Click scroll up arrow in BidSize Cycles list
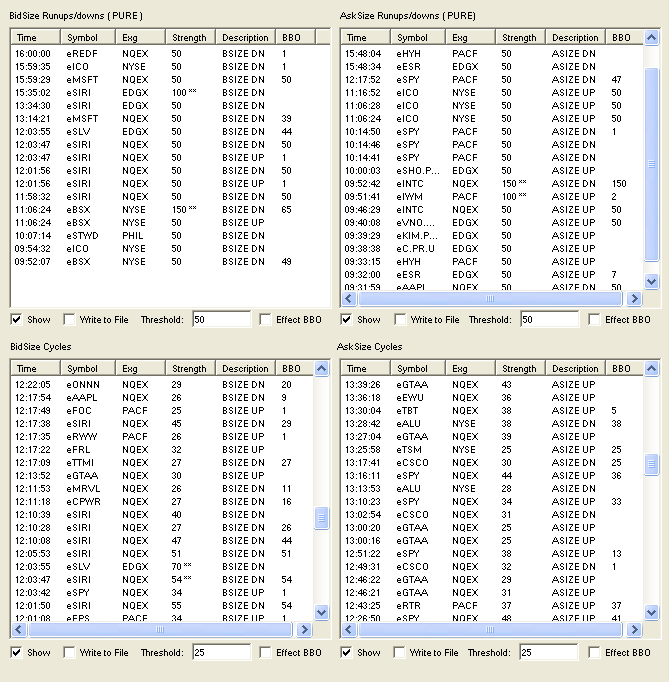Screen dimensions: 669x682 [321, 369]
